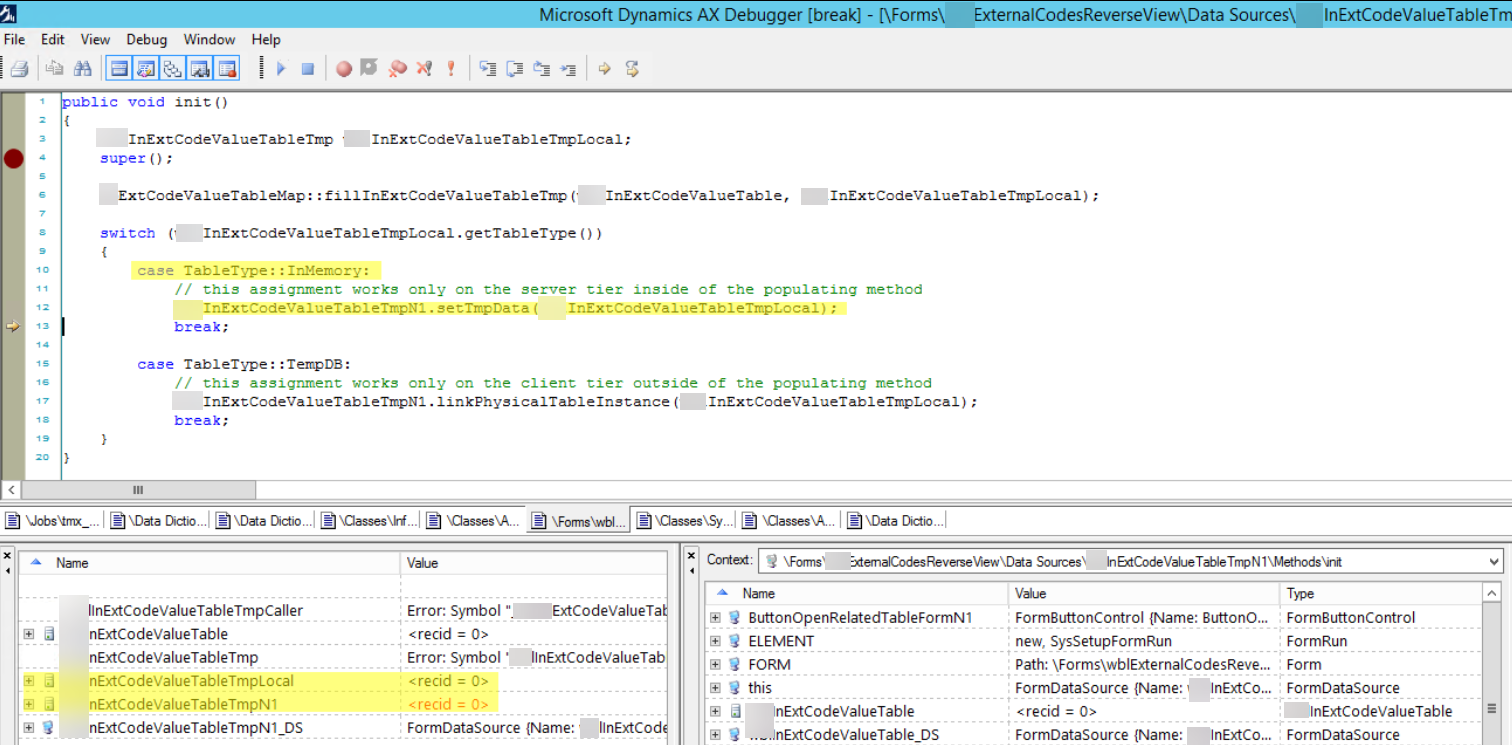Click the 'new, SysSetupFormRun' value cell
1512x745 pixels.
pyautogui.click(x=1144, y=641)
